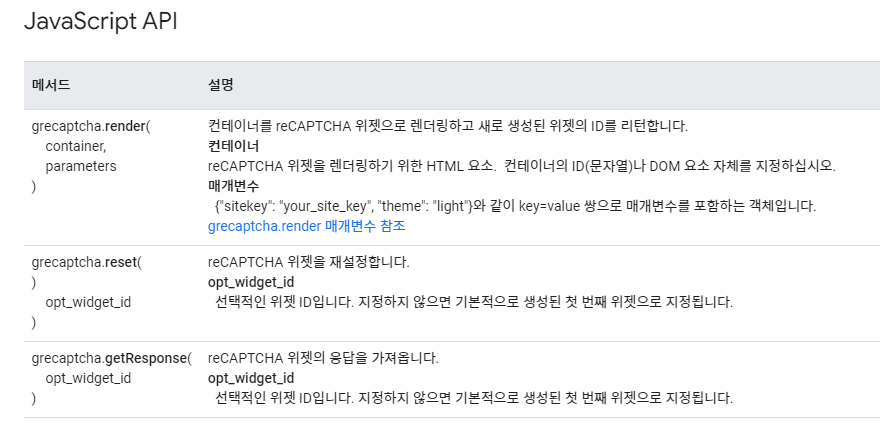Click the parameters argument under render
The width and height of the screenshot is (893, 430).
click(81, 166)
